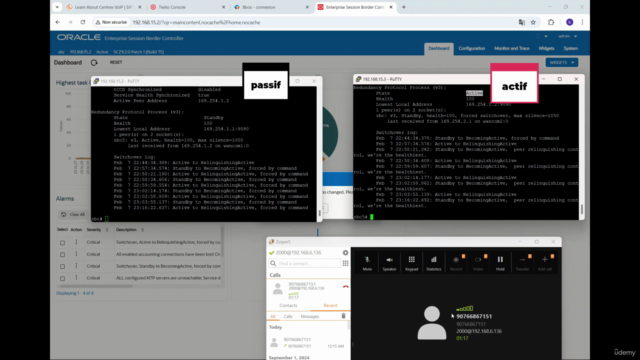Select the All filter in Zoiper history
This screenshot has width=640, height=360.
pos(273,316)
